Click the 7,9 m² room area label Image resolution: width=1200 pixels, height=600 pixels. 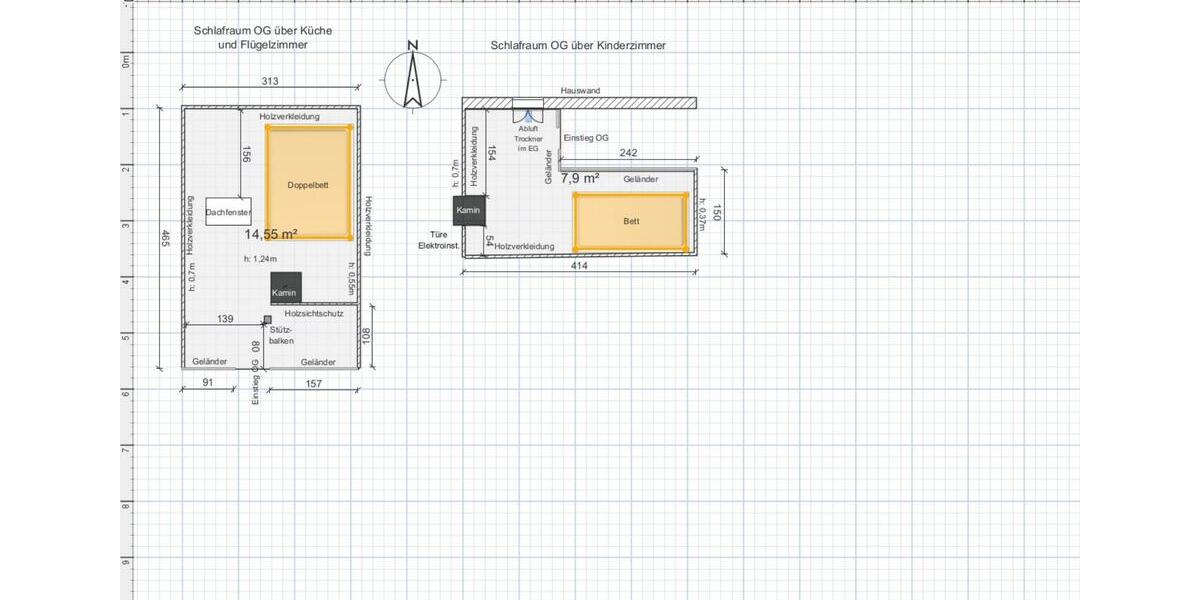tap(579, 176)
